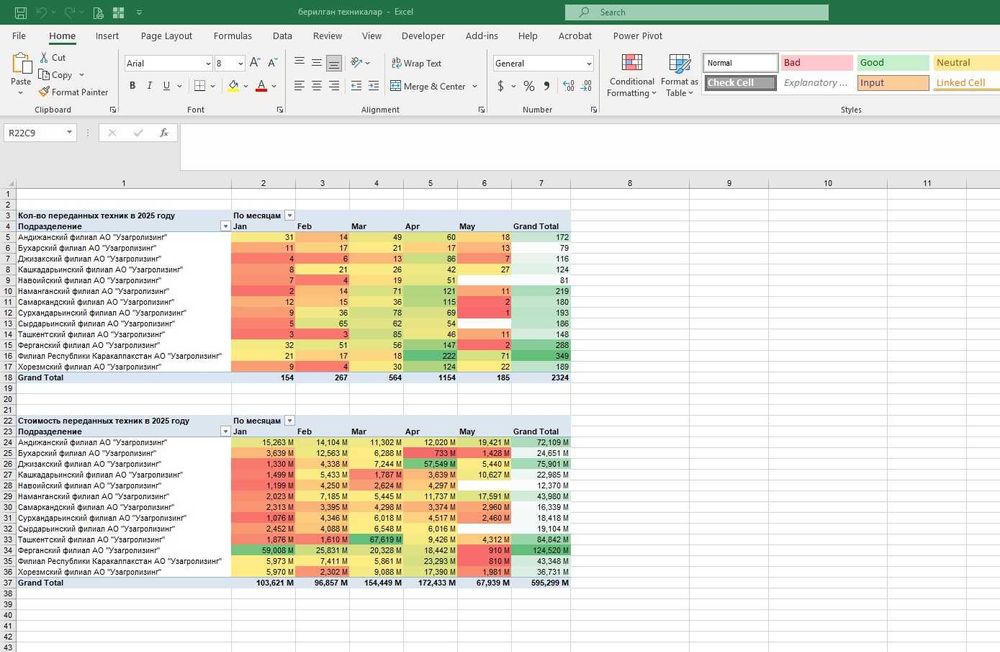Apply Comma Style format
The height and width of the screenshot is (652, 1000).
point(547,85)
